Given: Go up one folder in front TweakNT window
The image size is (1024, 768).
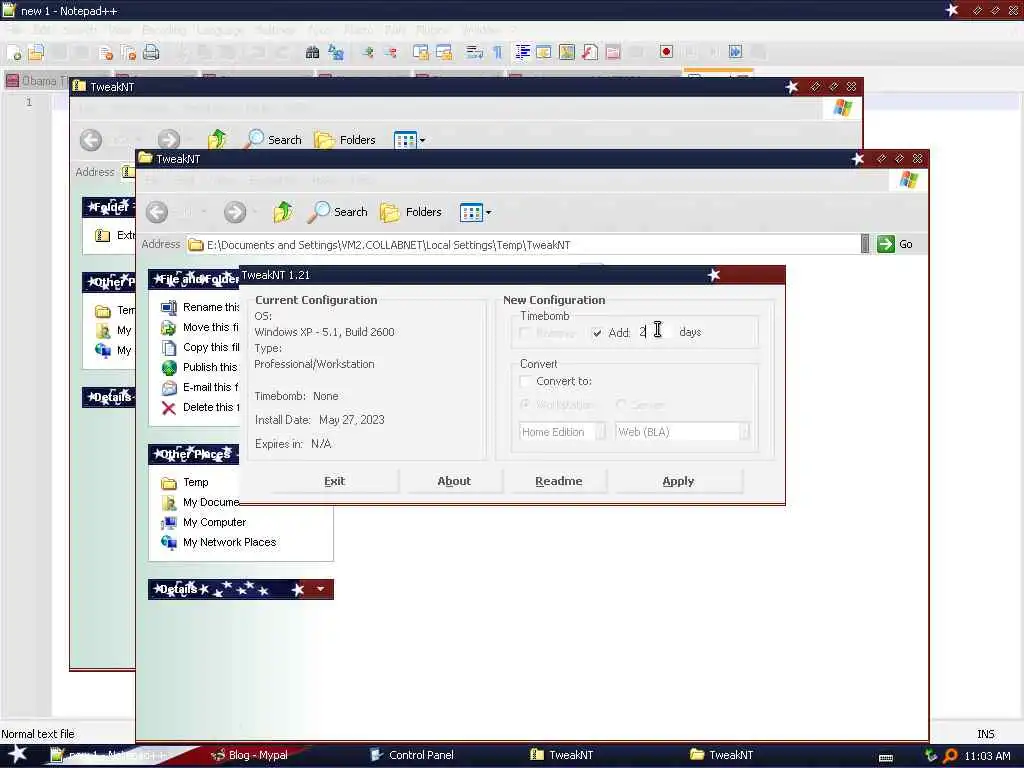Looking at the screenshot, I should point(283,212).
